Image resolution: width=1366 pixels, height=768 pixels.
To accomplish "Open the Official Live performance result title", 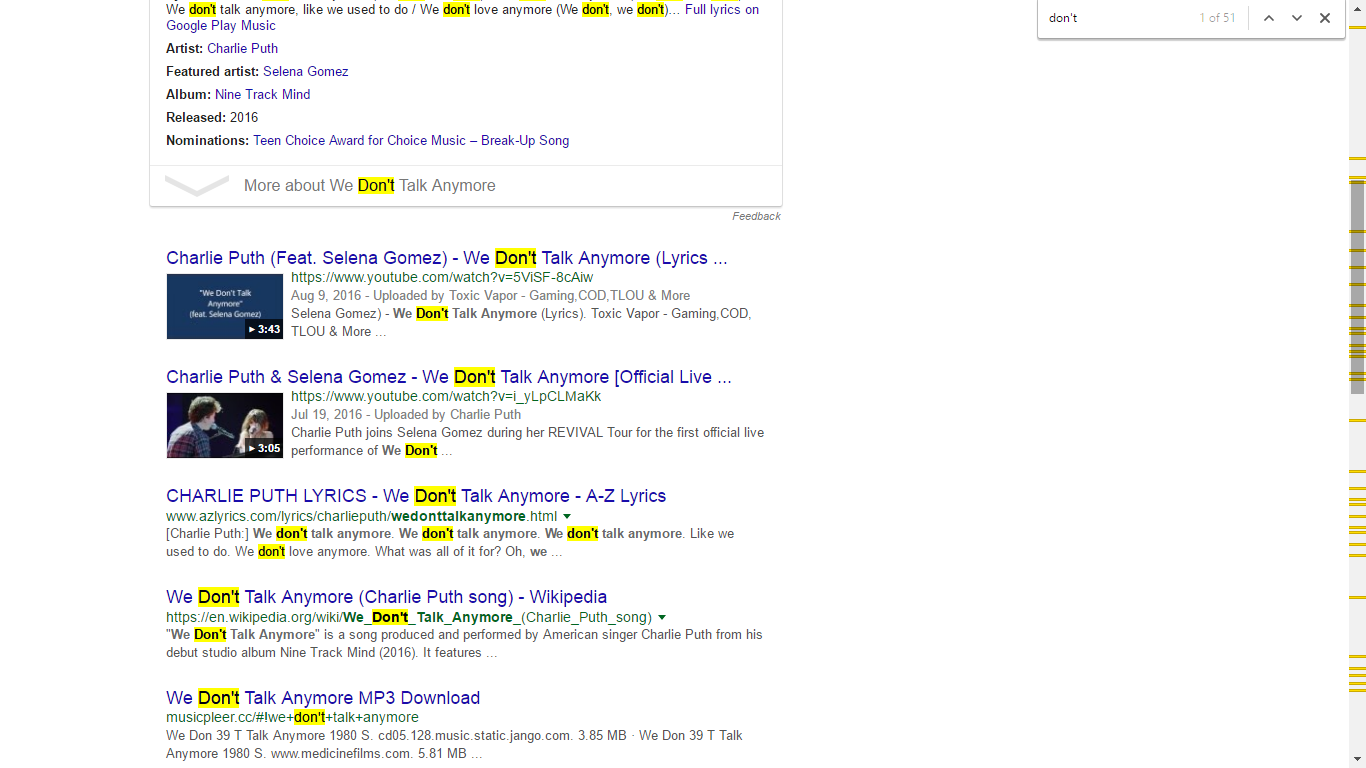I will point(449,377).
